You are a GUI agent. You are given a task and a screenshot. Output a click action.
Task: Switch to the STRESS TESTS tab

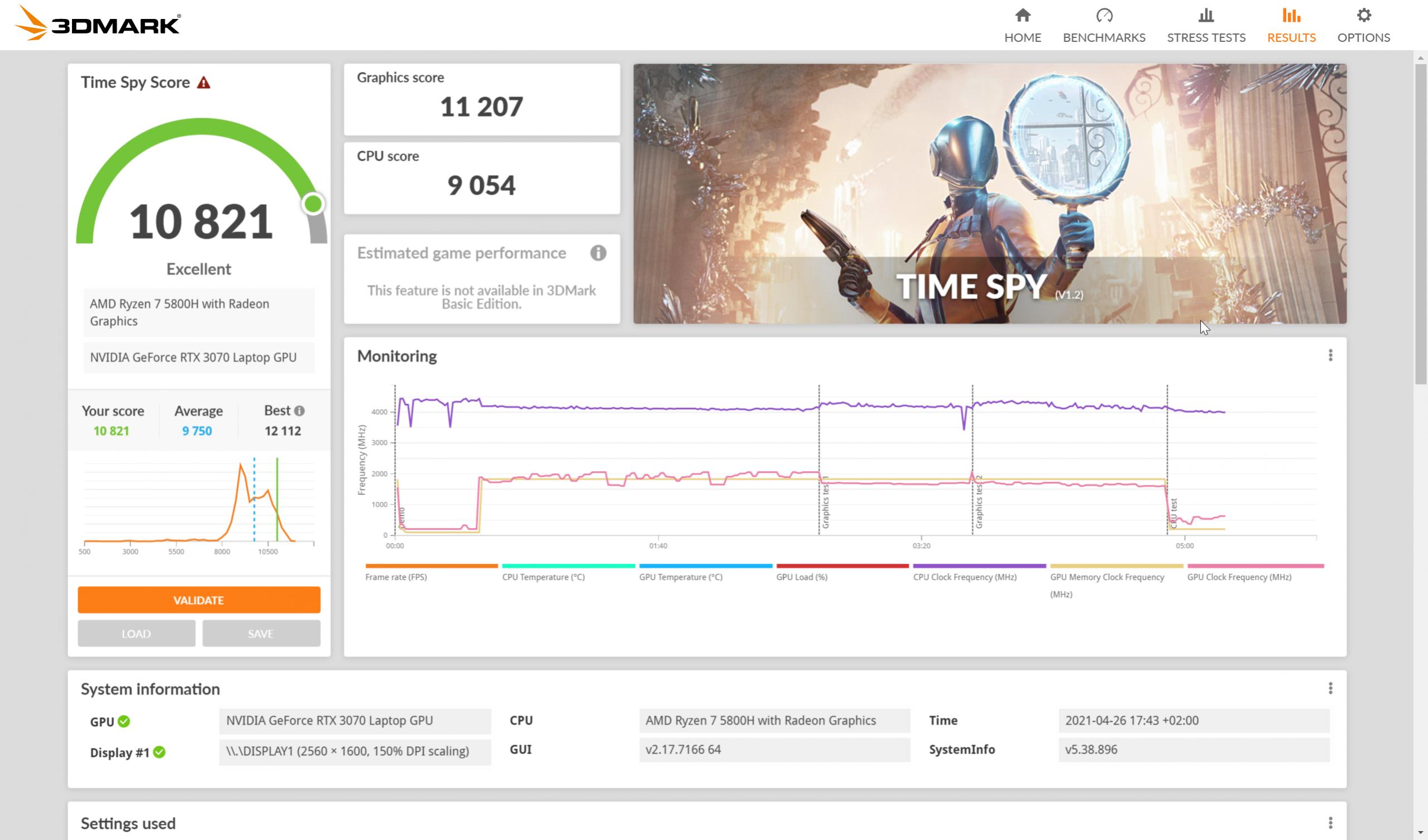(x=1206, y=37)
